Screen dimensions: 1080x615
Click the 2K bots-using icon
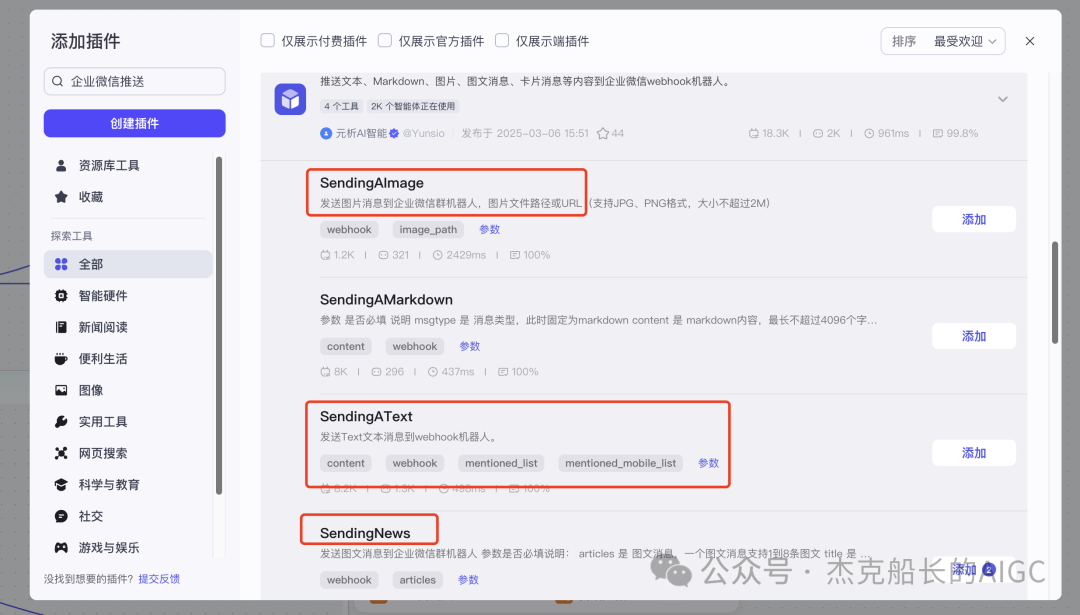click(818, 133)
